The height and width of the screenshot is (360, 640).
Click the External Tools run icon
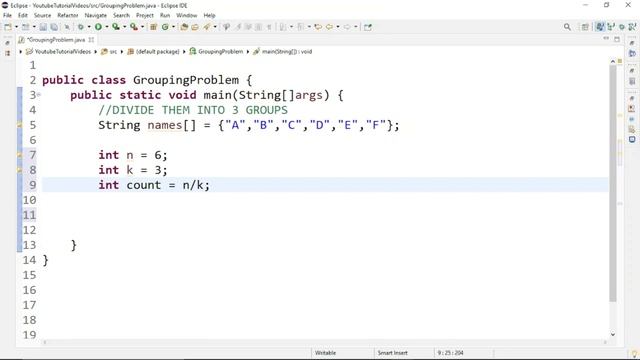click(x=134, y=27)
